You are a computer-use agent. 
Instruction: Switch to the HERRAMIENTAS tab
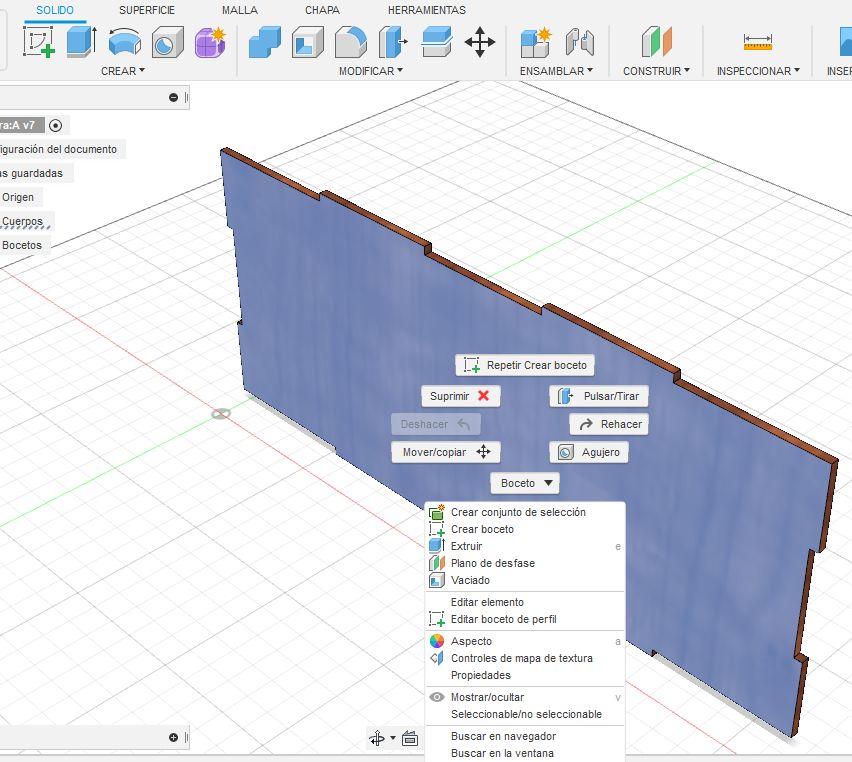(x=427, y=10)
